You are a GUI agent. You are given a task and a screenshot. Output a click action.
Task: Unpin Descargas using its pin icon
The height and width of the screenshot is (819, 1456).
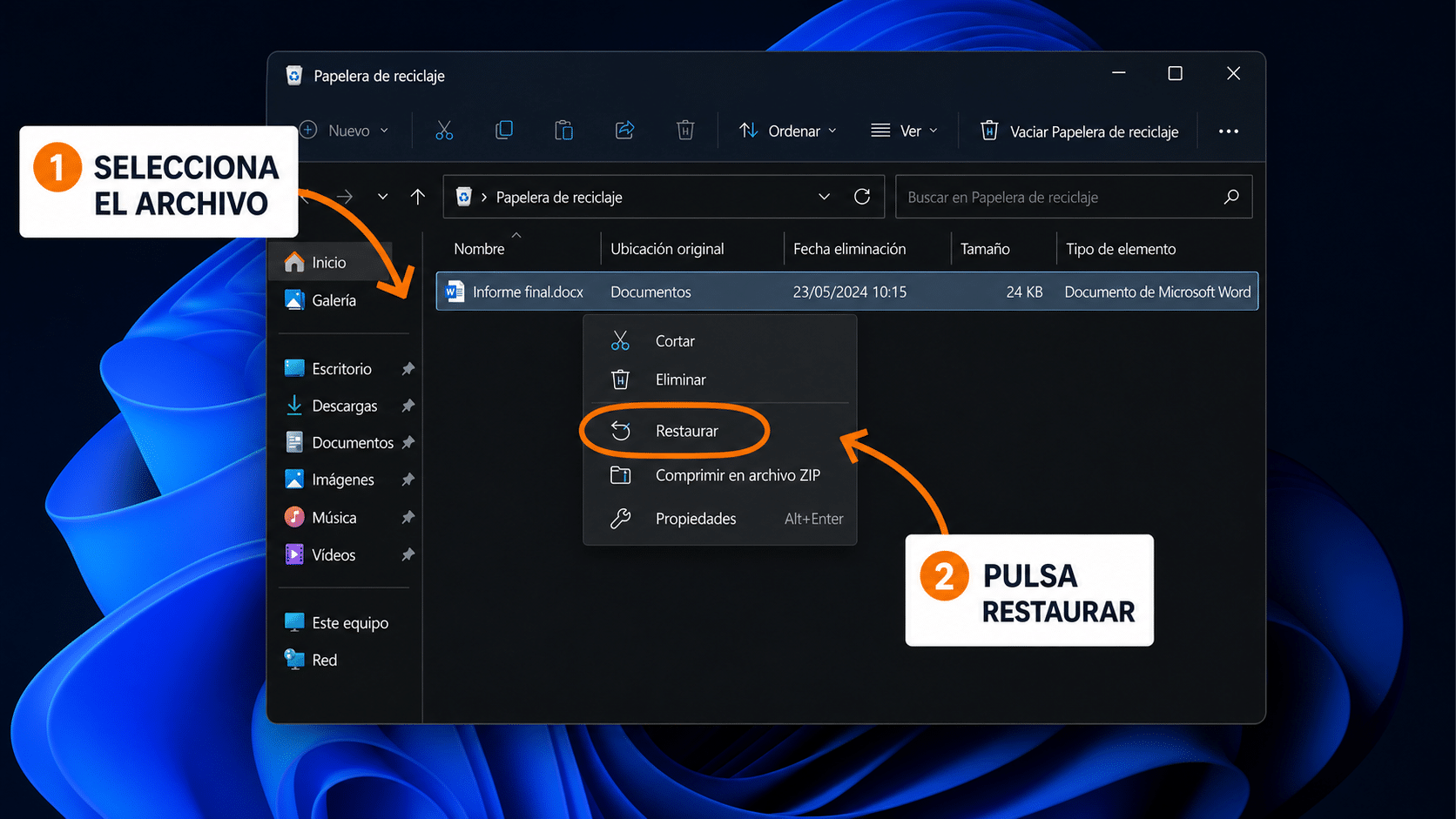coord(408,406)
